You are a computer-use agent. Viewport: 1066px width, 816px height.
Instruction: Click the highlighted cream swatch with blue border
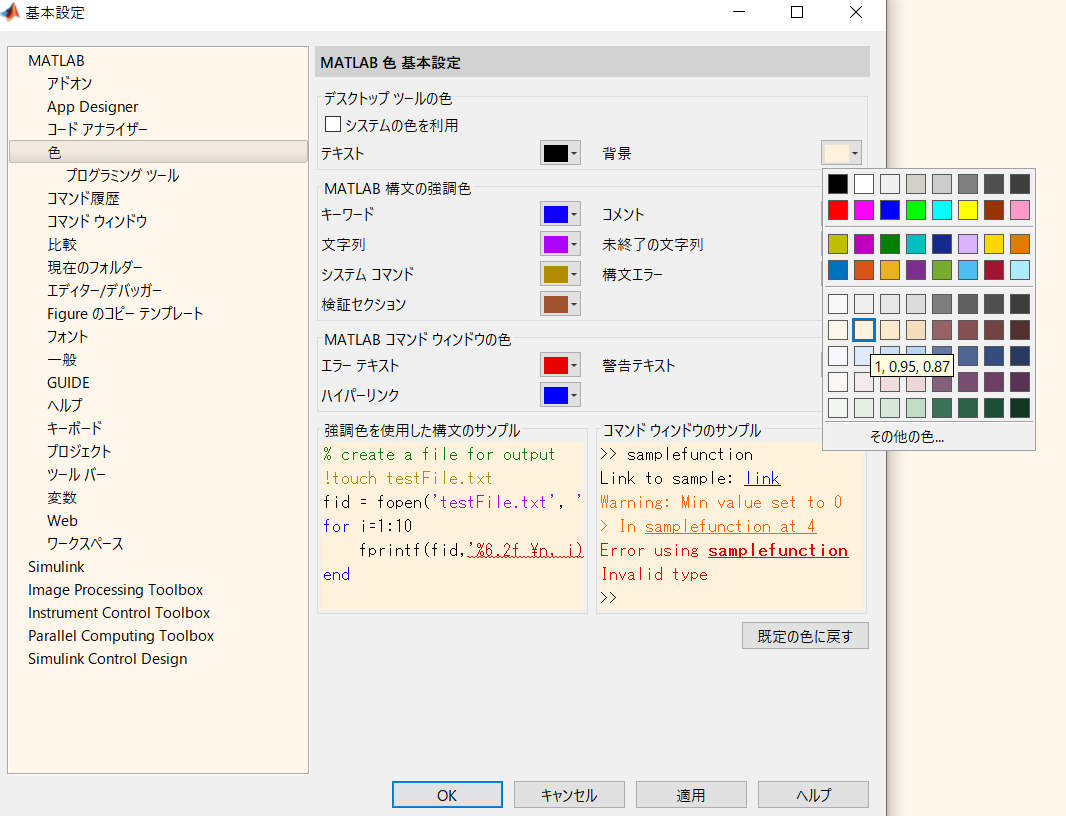pyautogui.click(x=864, y=330)
